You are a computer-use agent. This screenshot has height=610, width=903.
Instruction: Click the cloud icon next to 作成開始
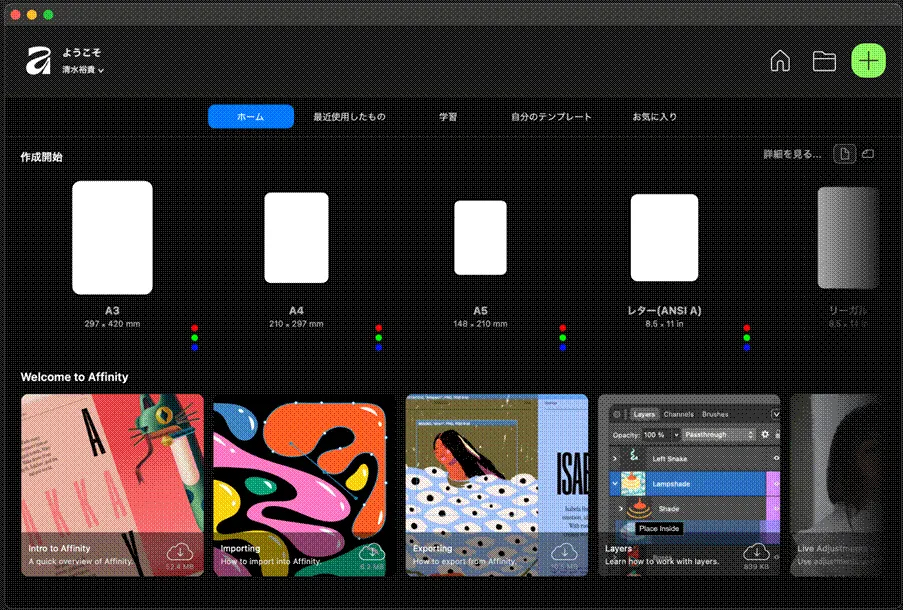pos(869,155)
